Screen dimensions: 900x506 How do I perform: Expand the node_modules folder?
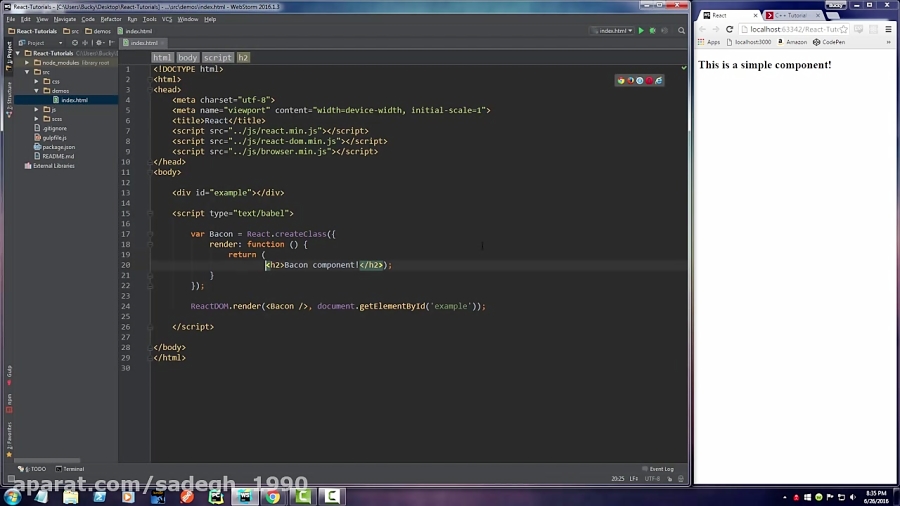point(27,62)
